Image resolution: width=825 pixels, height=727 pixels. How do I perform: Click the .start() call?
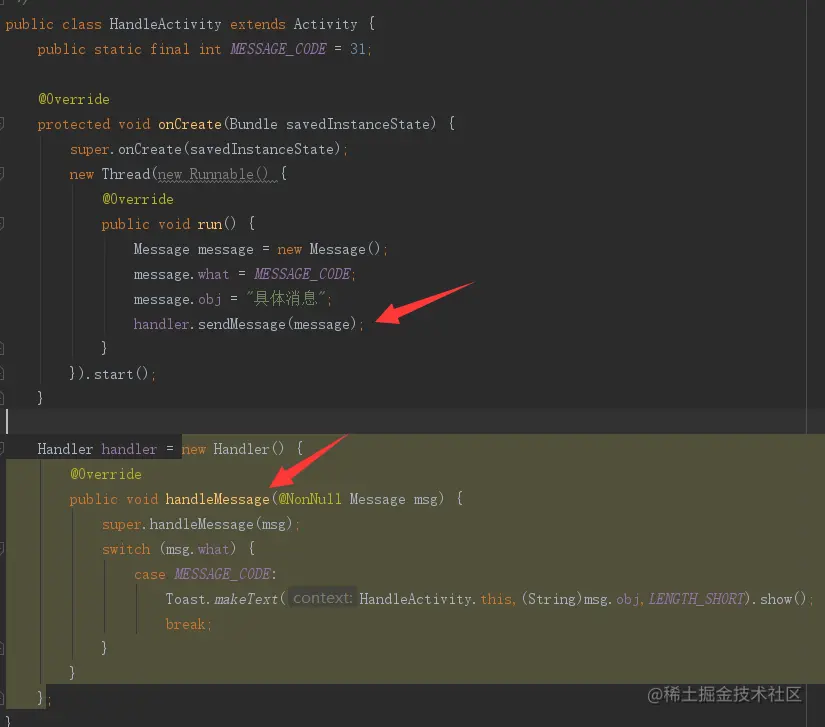[116, 374]
